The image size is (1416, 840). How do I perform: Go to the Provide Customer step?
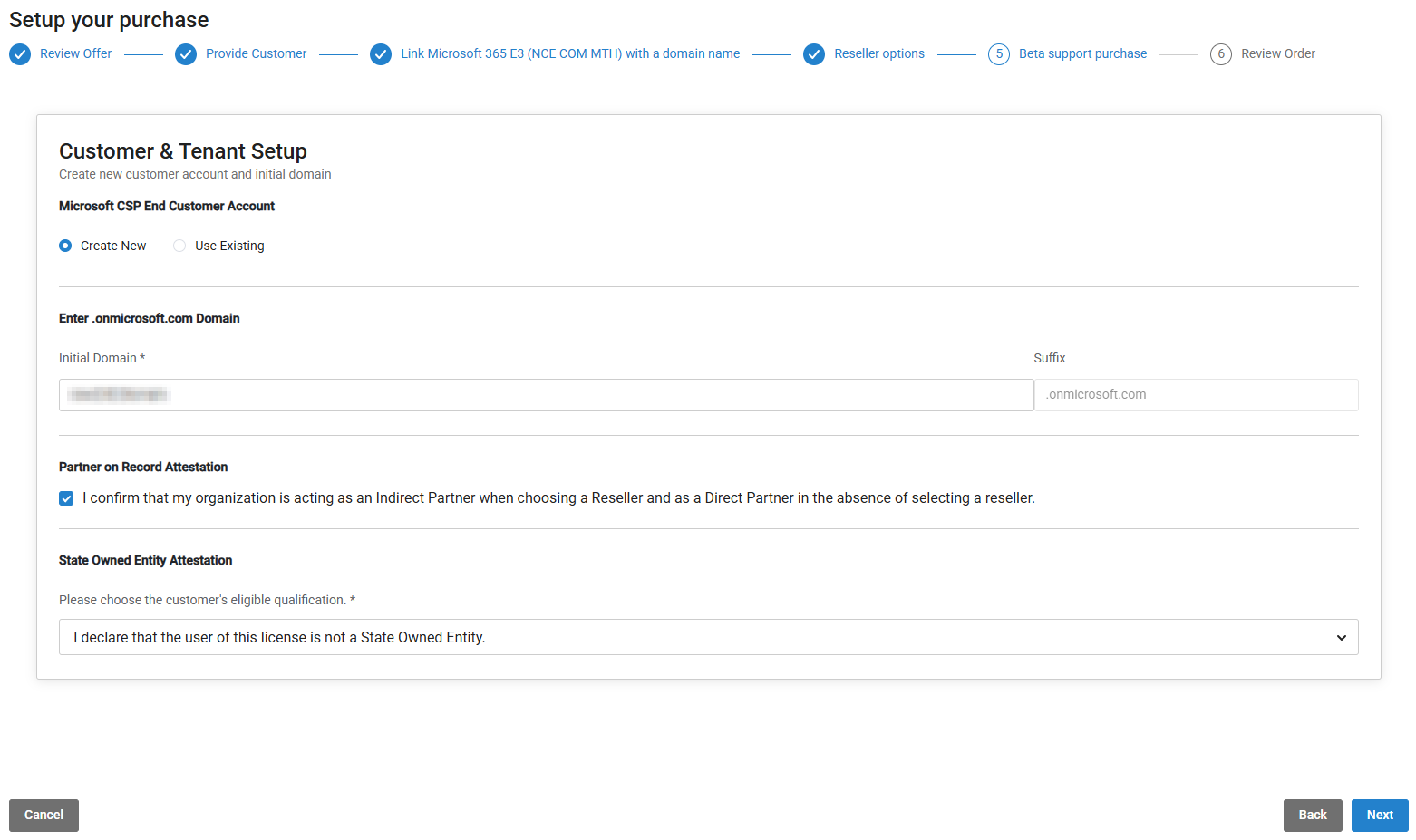(x=256, y=54)
